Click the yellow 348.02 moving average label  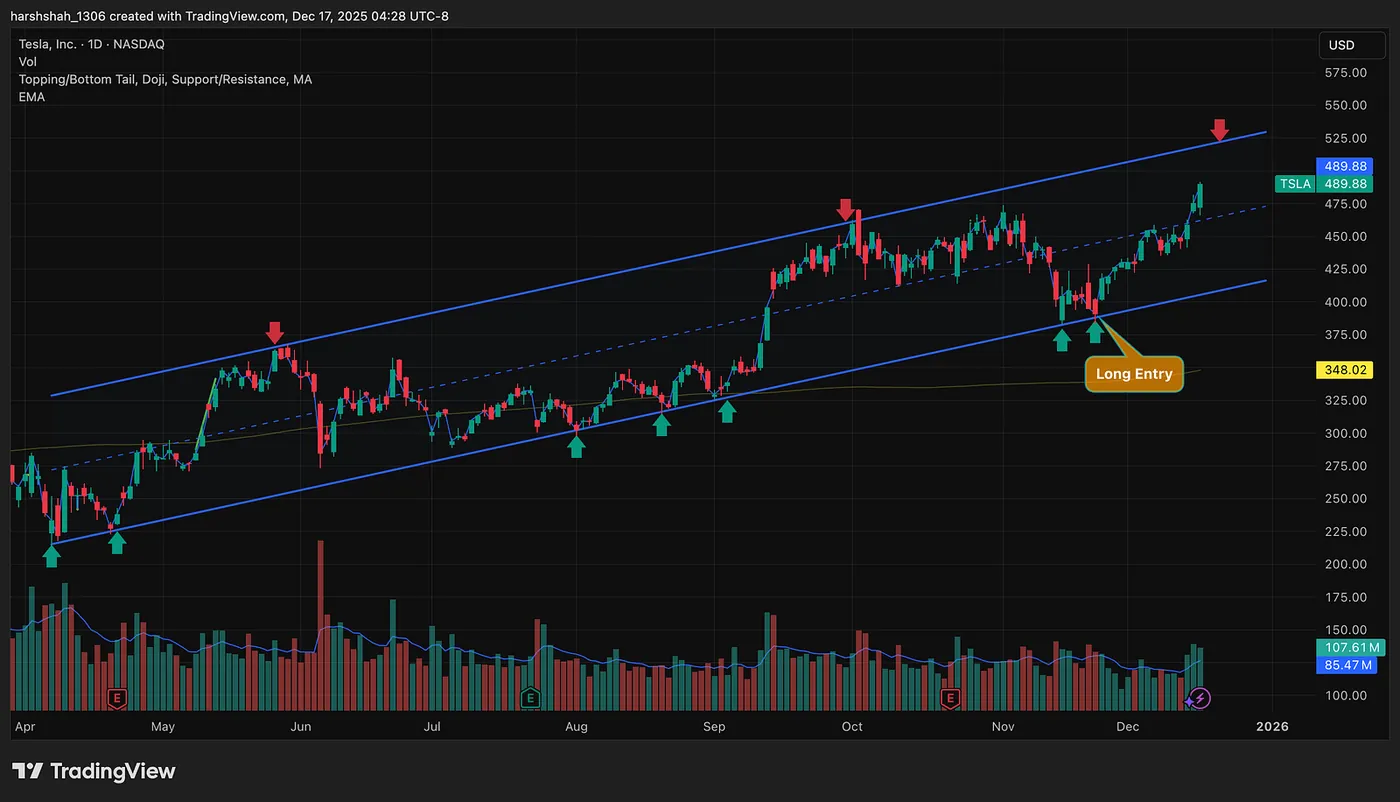tap(1345, 370)
